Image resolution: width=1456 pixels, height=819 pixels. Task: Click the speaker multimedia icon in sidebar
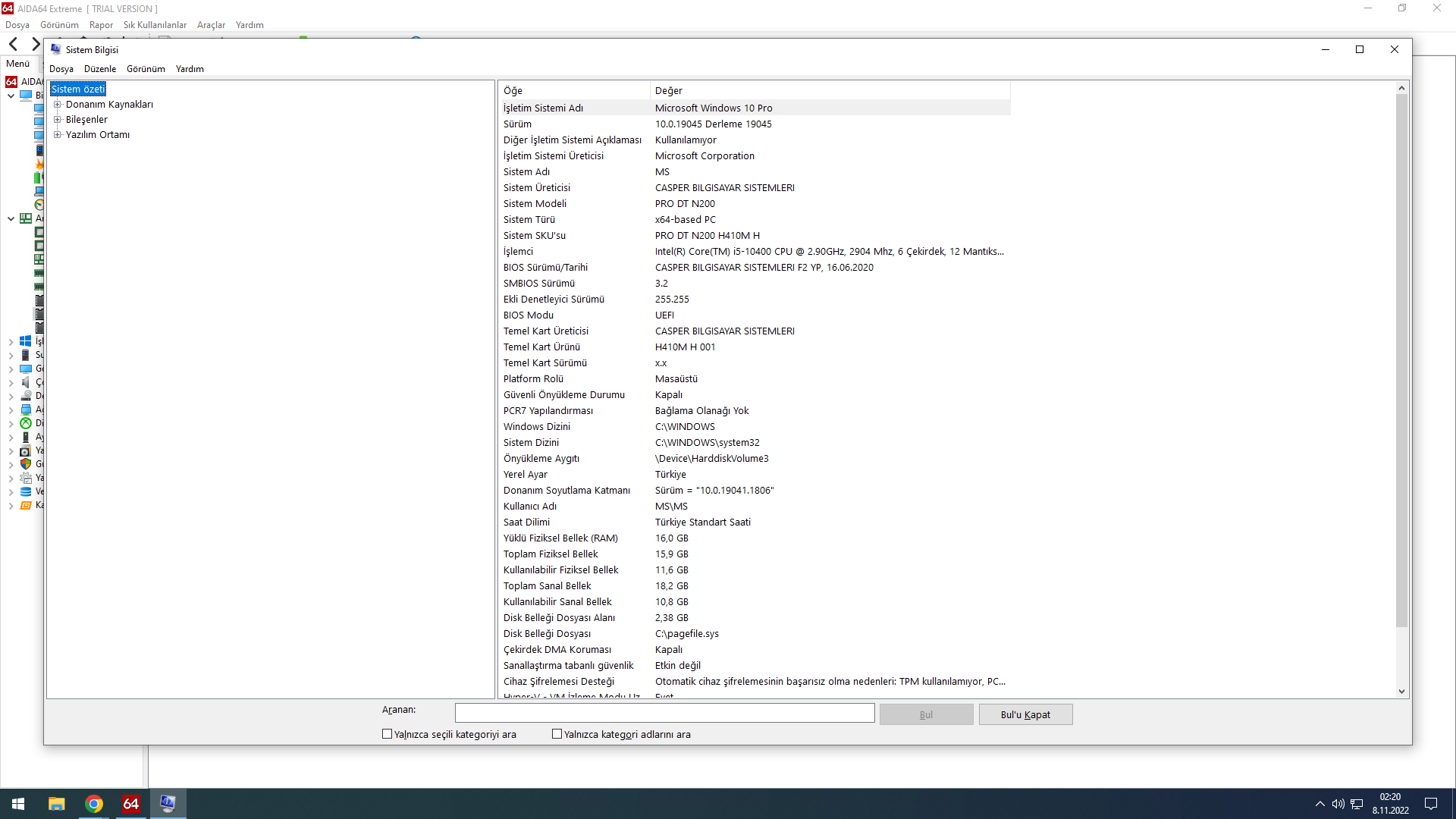[x=26, y=382]
